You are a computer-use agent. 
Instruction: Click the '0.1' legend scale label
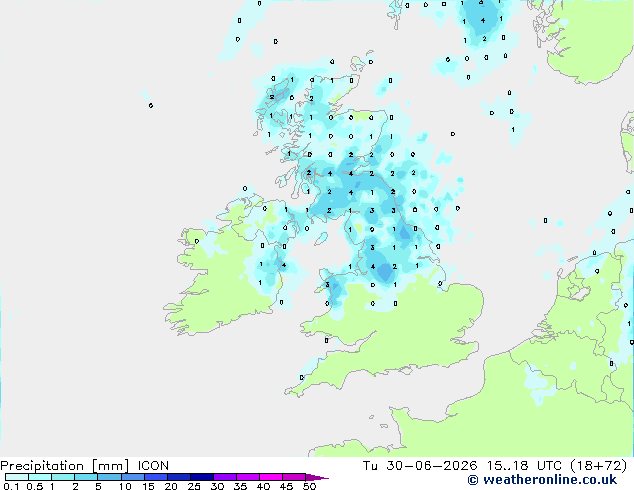point(11,486)
